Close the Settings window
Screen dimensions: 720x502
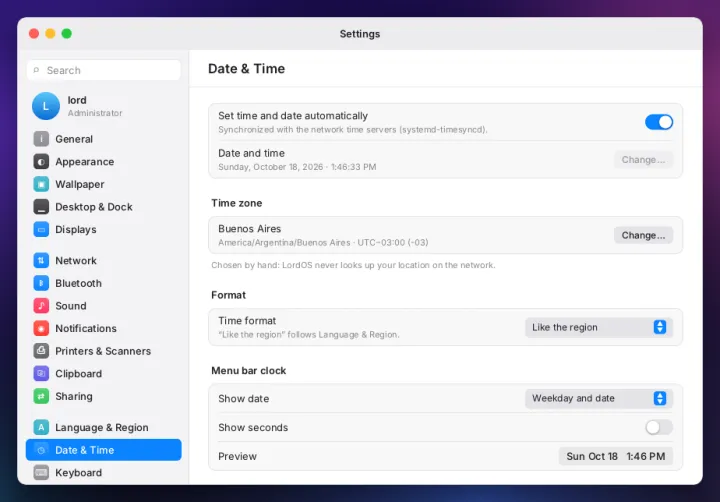34,34
